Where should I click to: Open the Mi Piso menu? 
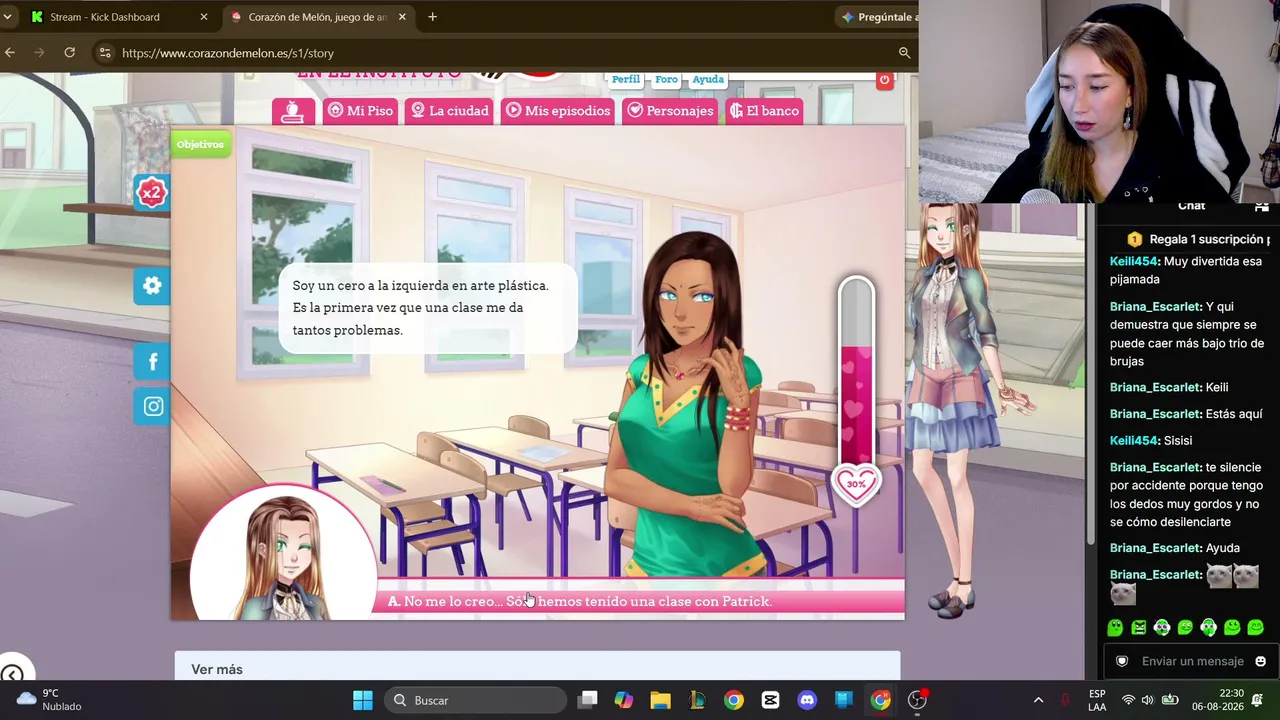[x=361, y=111]
